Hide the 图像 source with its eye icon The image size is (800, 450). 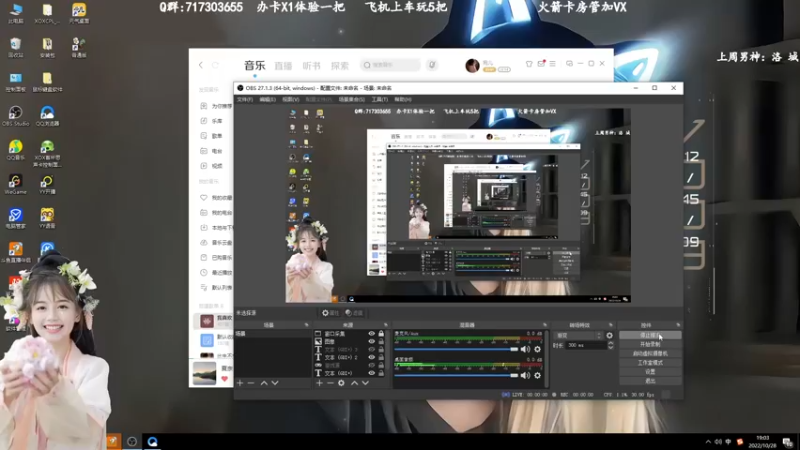371,341
